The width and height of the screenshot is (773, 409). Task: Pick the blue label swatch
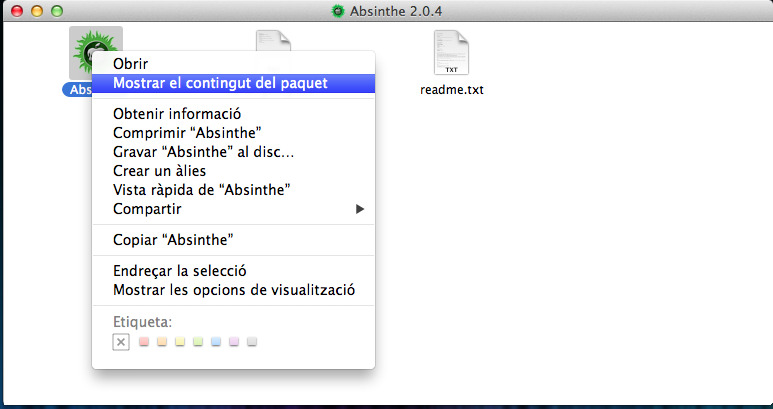[x=216, y=342]
